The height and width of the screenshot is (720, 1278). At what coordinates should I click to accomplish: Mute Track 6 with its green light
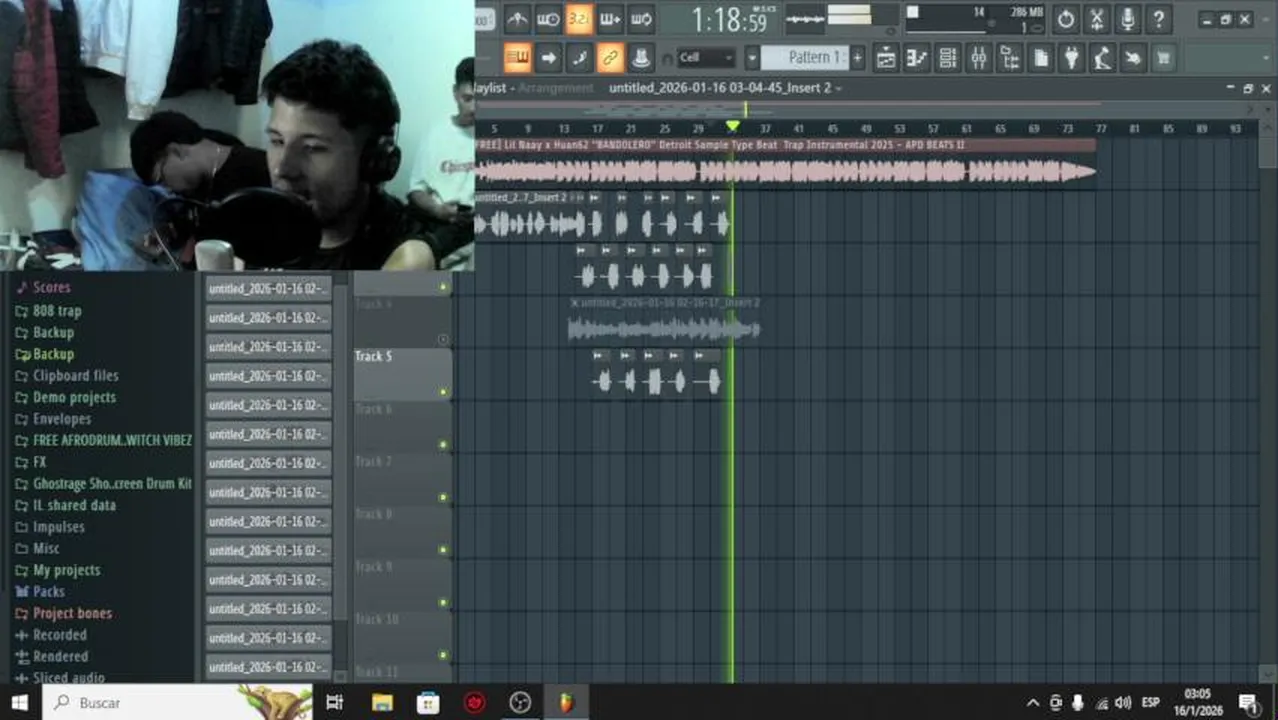pos(443,444)
